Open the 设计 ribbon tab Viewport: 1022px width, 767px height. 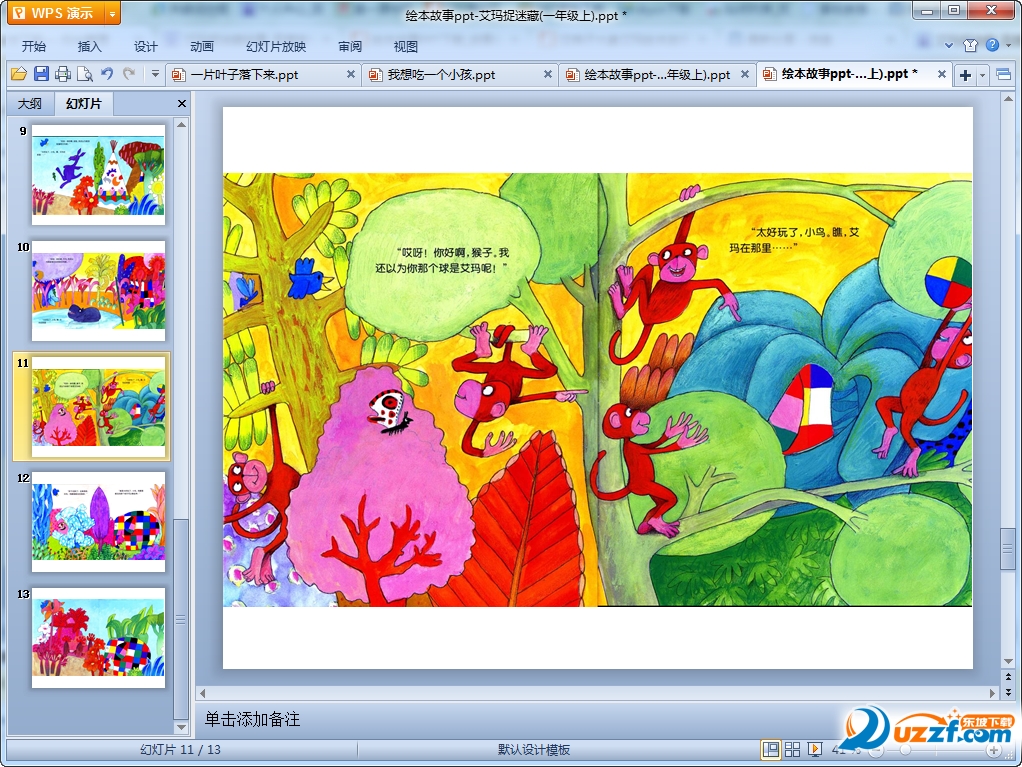[x=145, y=46]
